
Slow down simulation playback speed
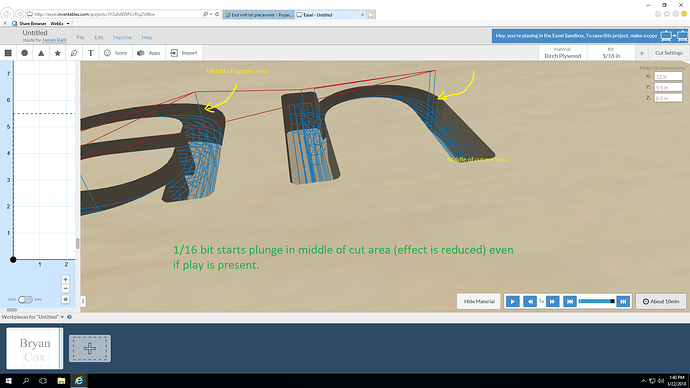(x=530, y=301)
